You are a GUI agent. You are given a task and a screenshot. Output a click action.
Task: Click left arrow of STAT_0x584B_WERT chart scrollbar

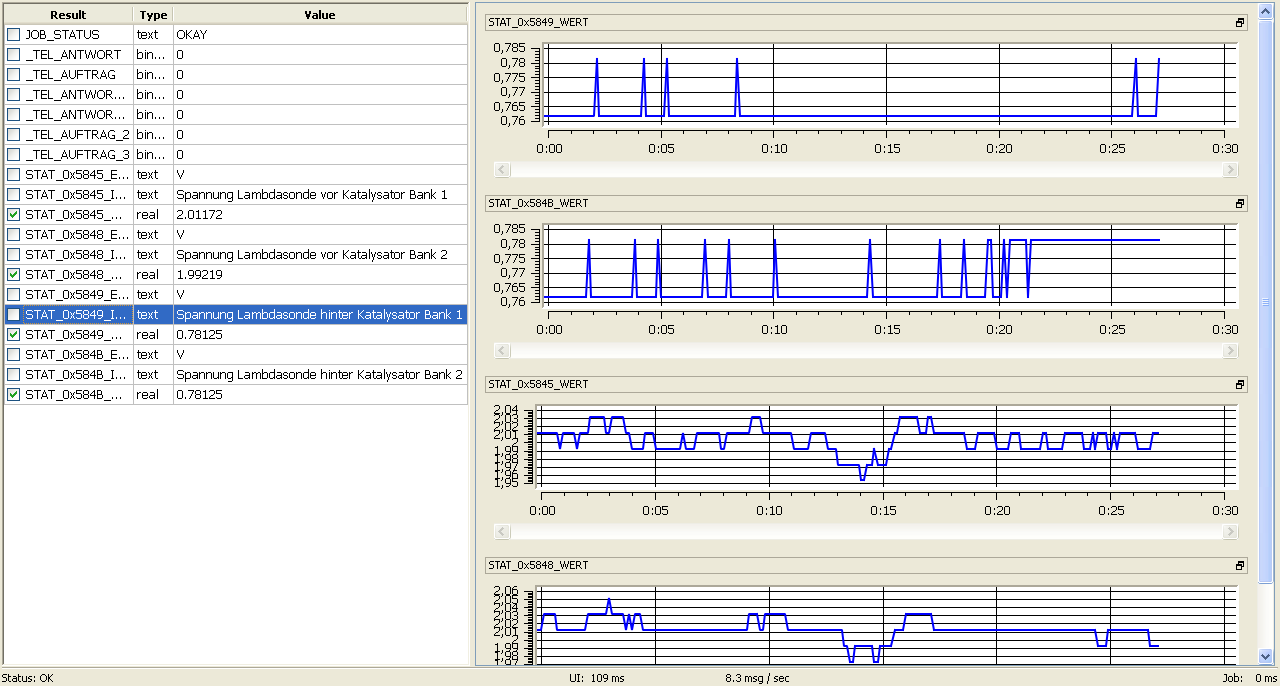(503, 351)
